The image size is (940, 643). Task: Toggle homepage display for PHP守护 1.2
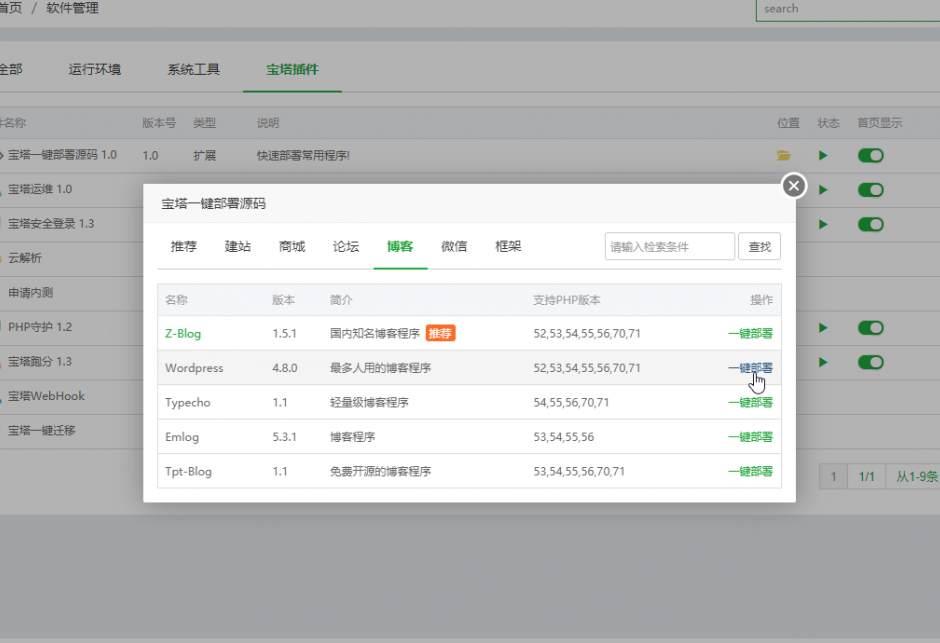click(x=870, y=328)
